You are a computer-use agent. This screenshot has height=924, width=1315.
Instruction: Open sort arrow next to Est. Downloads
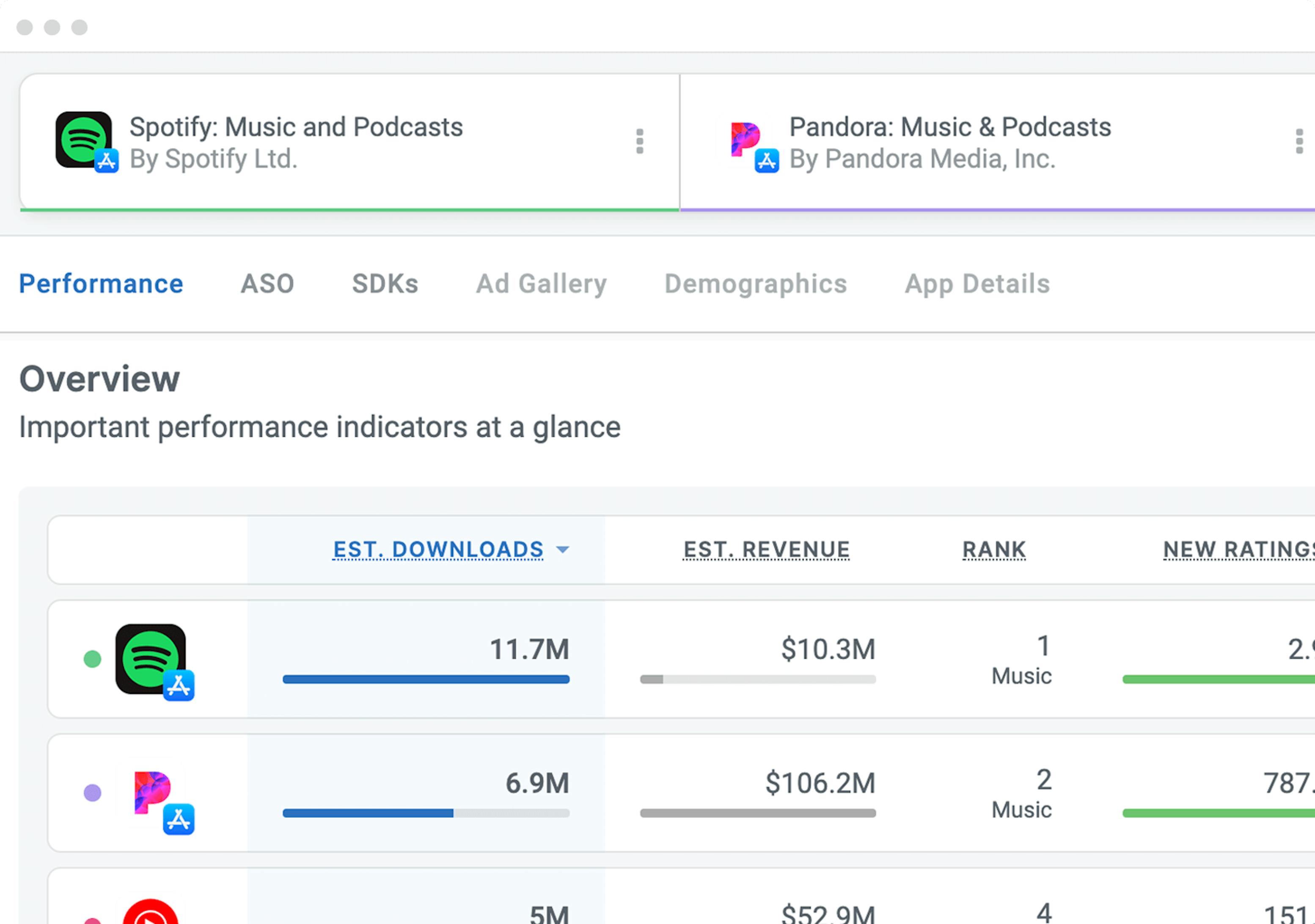click(x=563, y=550)
